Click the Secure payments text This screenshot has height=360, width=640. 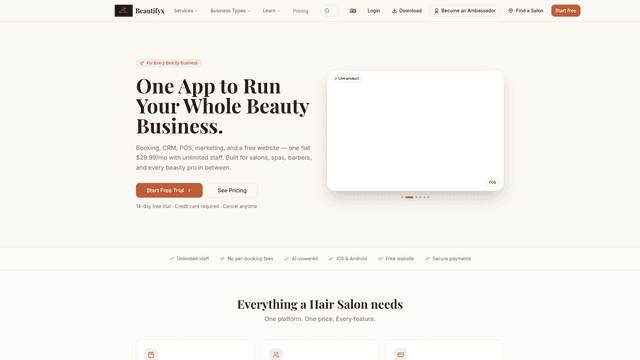point(451,259)
